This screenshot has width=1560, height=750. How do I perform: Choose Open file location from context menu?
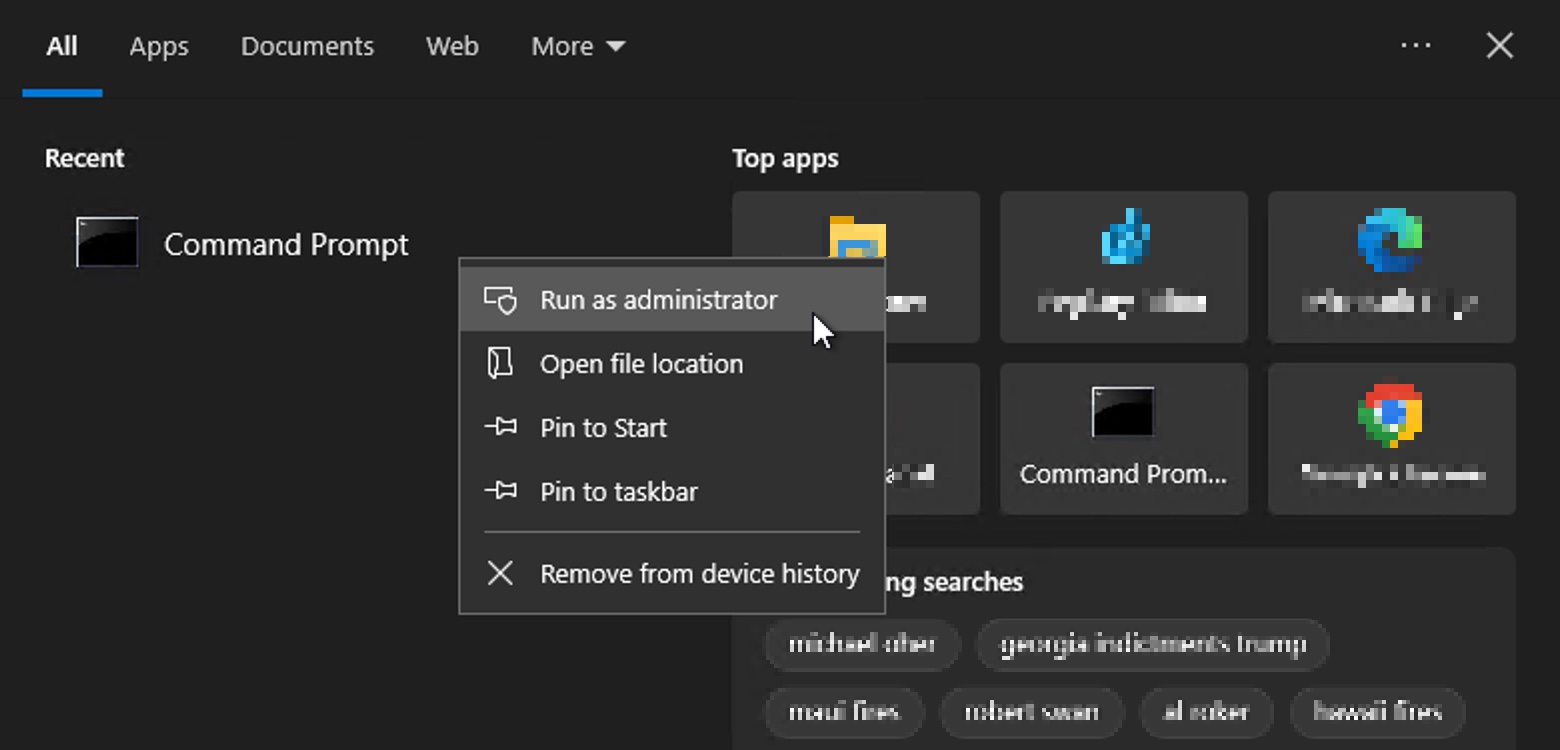pyautogui.click(x=641, y=364)
